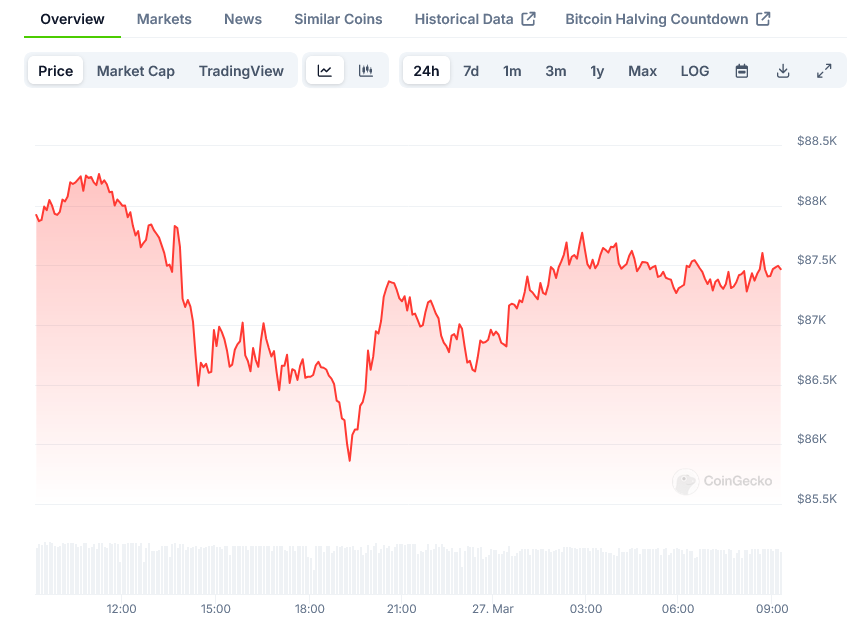
Task: Click the 21:00 time axis label
Action: [x=401, y=609]
